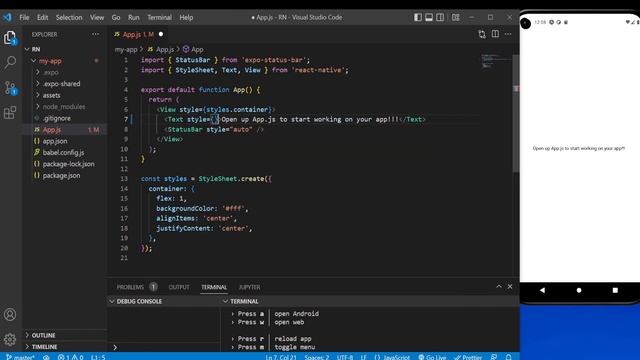Close the bottom panel

click(x=510, y=287)
